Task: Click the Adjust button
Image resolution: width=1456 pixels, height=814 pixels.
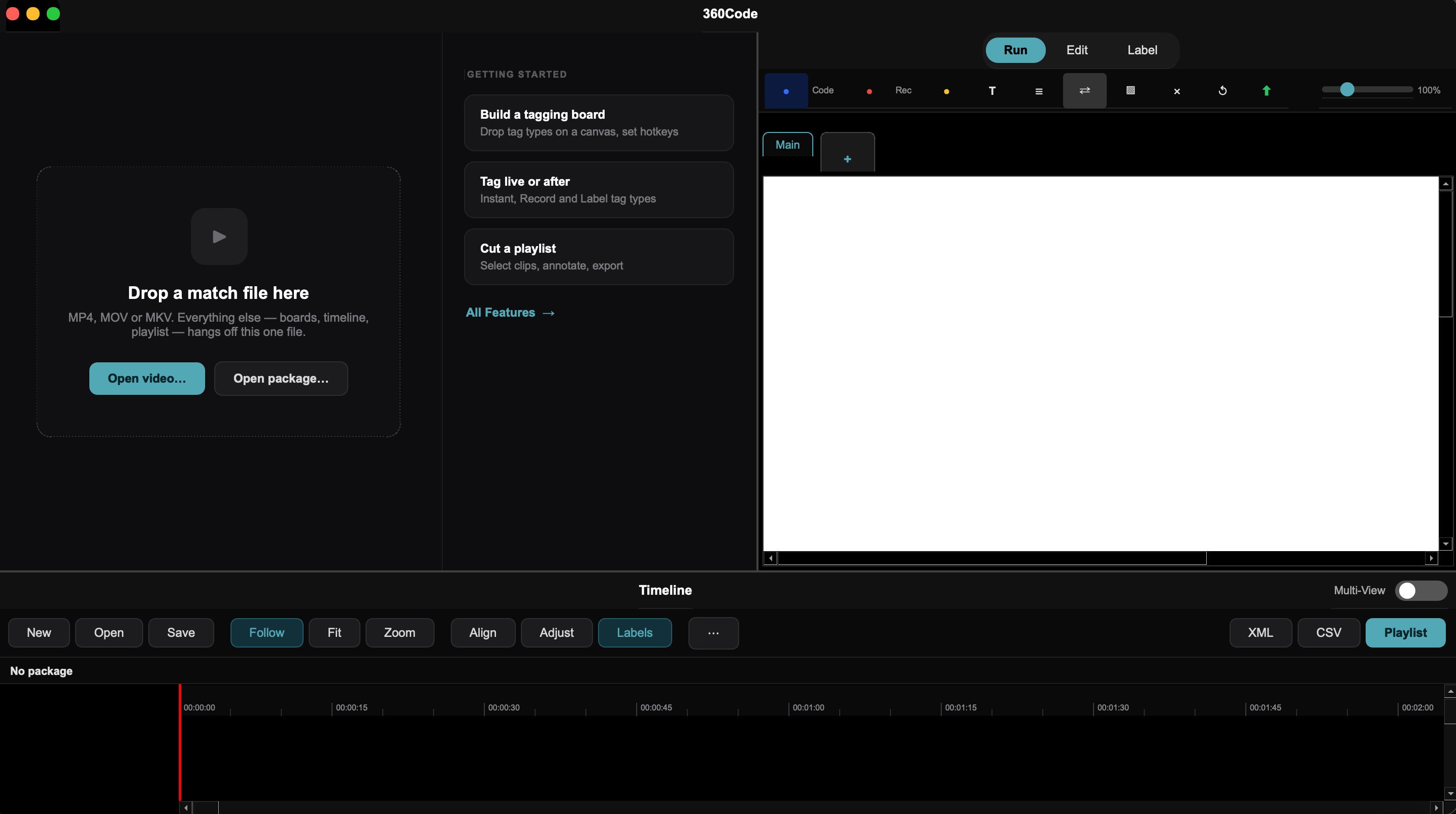Action: (557, 633)
